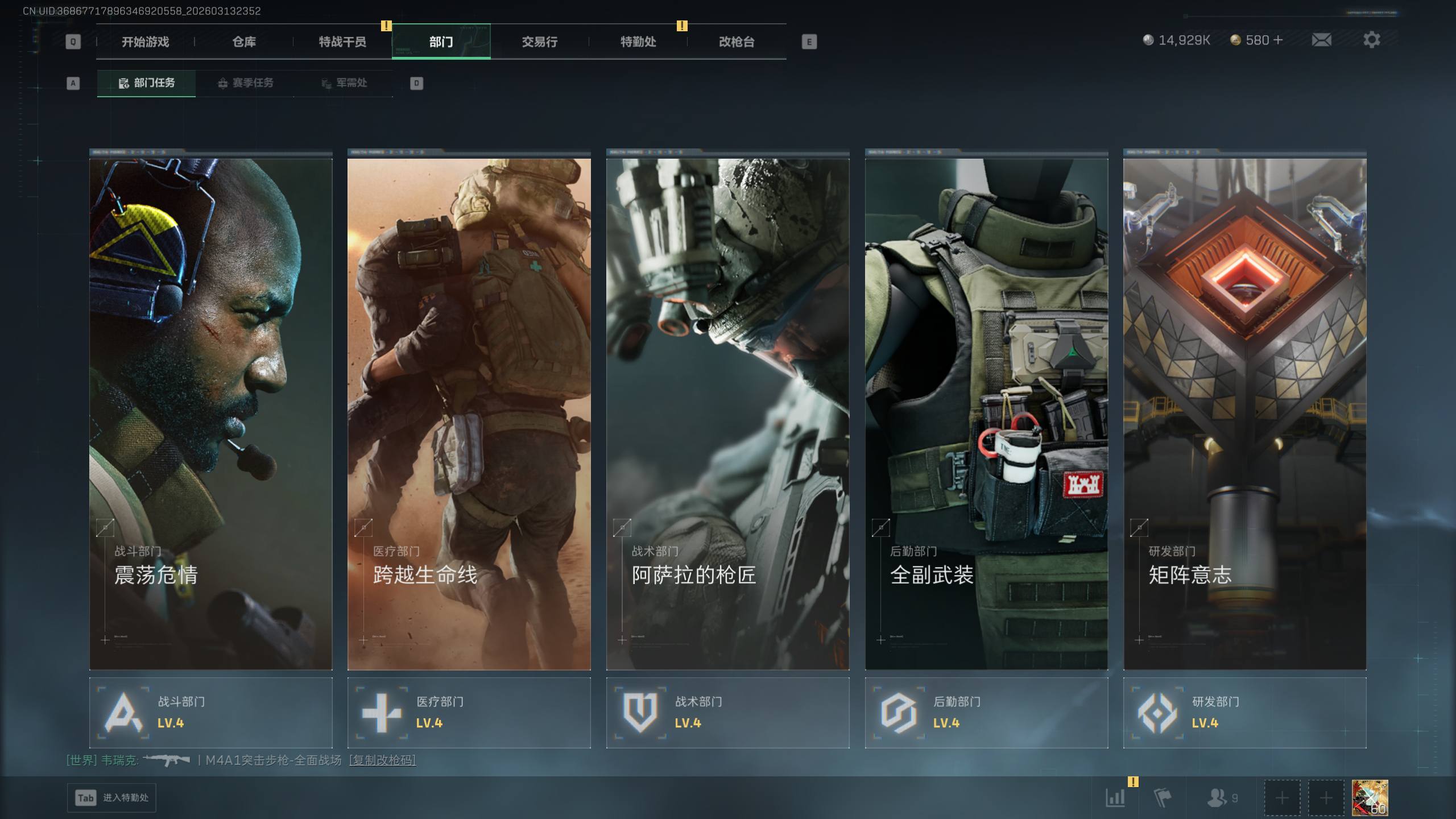Click the 战术部门 shield emblem icon

point(640,712)
